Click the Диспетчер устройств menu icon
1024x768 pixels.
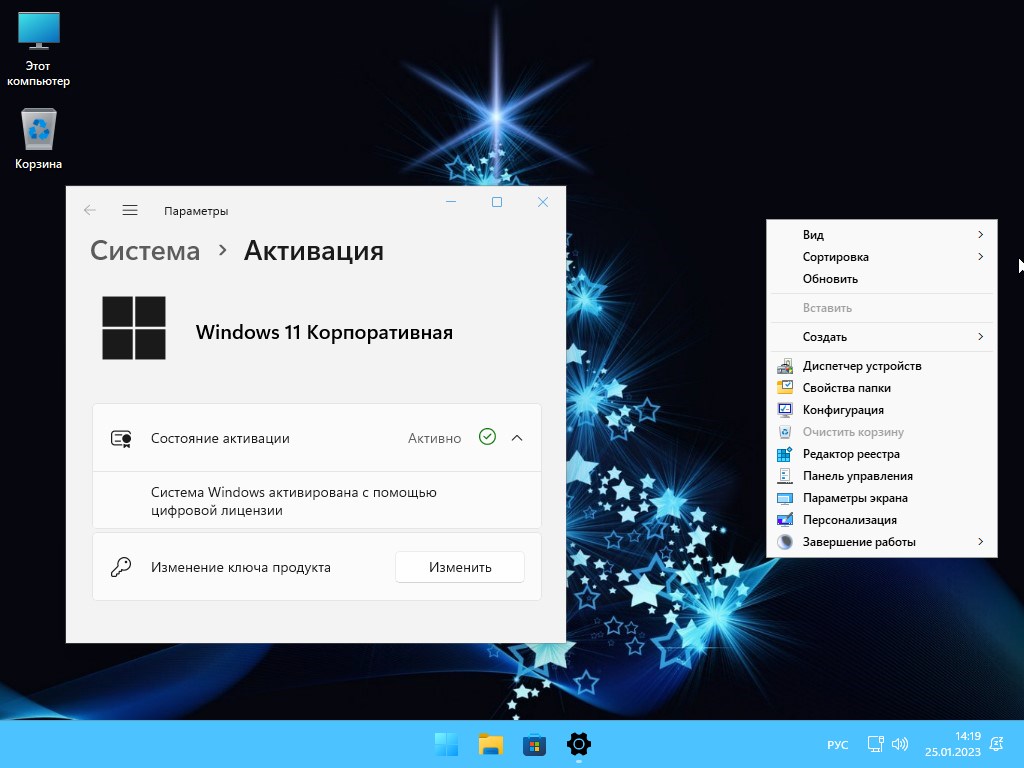785,366
